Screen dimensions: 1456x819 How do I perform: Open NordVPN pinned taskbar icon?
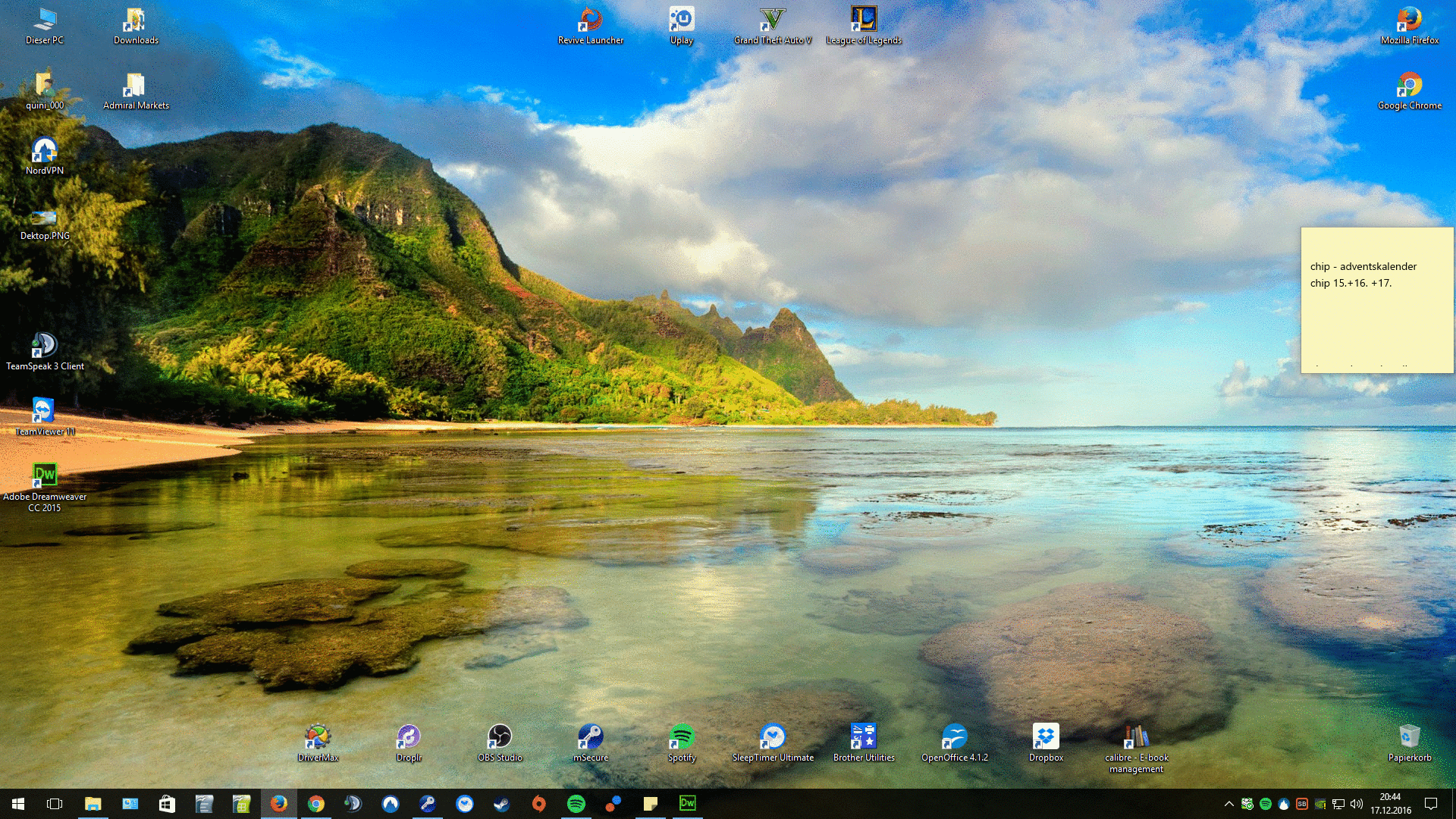(390, 804)
